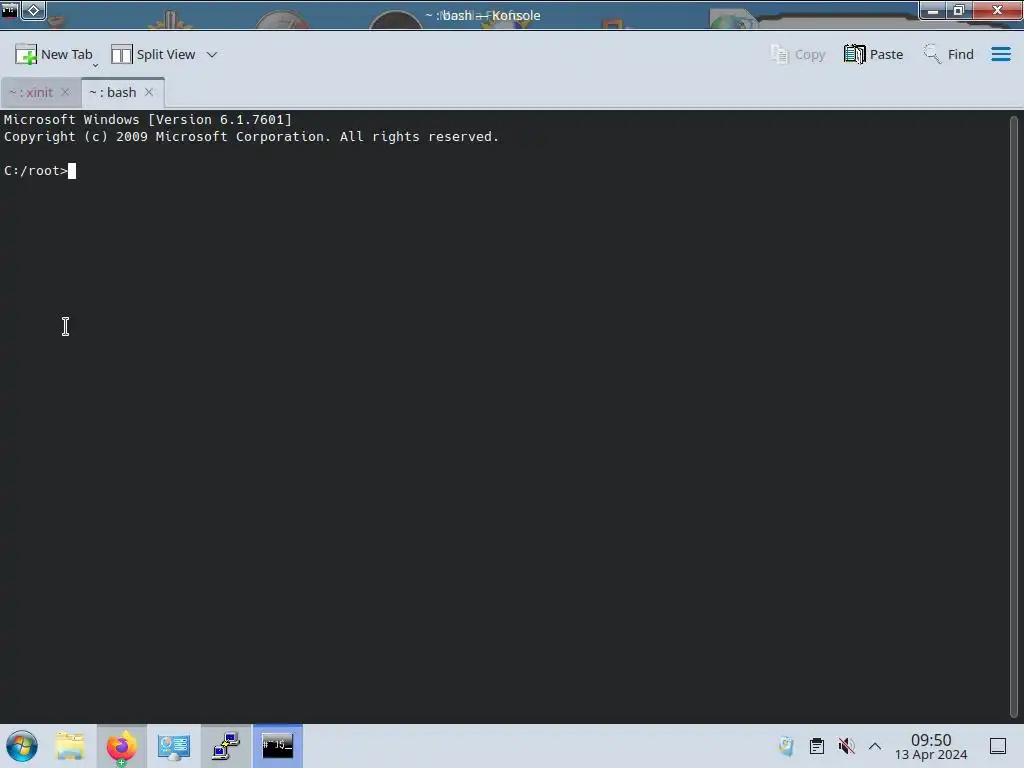Click the muted volume tray icon

(x=846, y=746)
